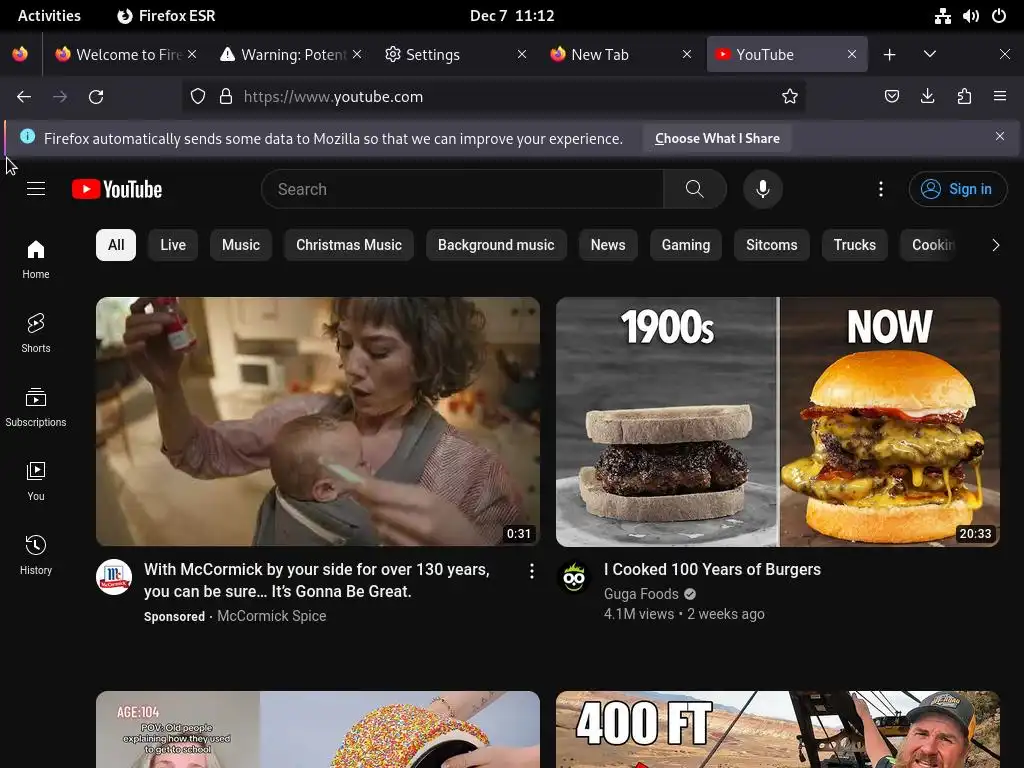
Task: Open McCormick channel avatar
Action: (114, 577)
